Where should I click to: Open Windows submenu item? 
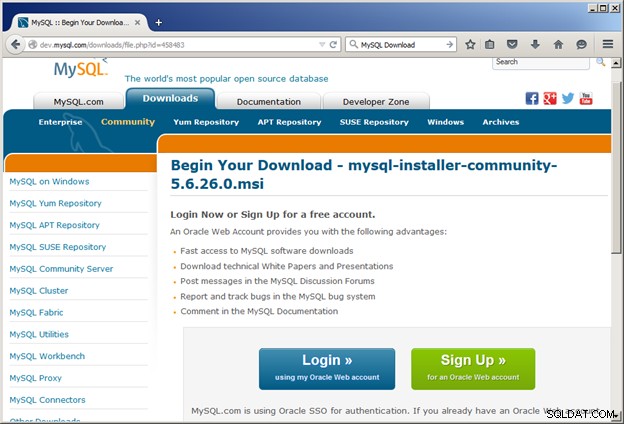(446, 122)
